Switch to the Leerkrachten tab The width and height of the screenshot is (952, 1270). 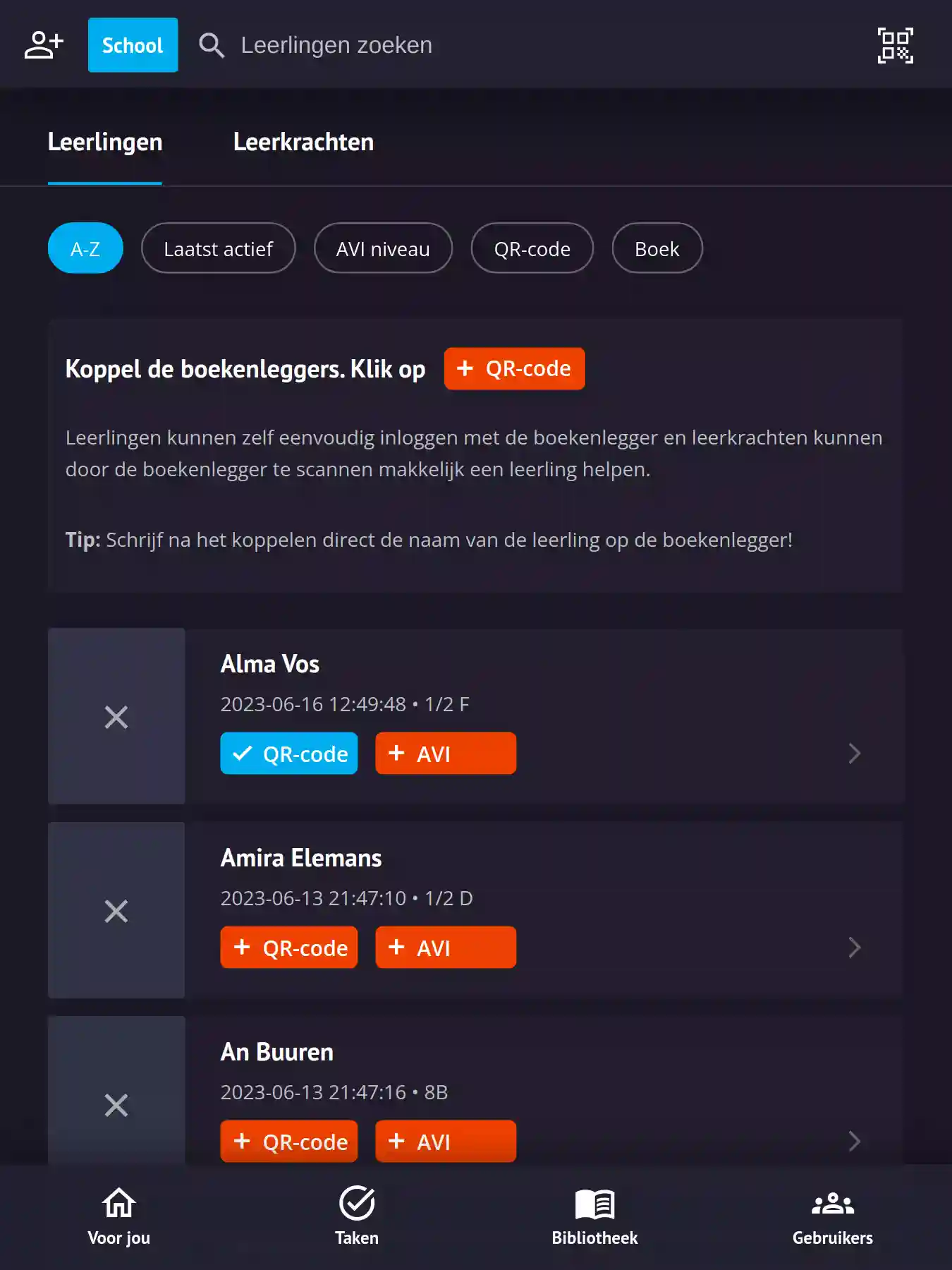click(x=304, y=142)
